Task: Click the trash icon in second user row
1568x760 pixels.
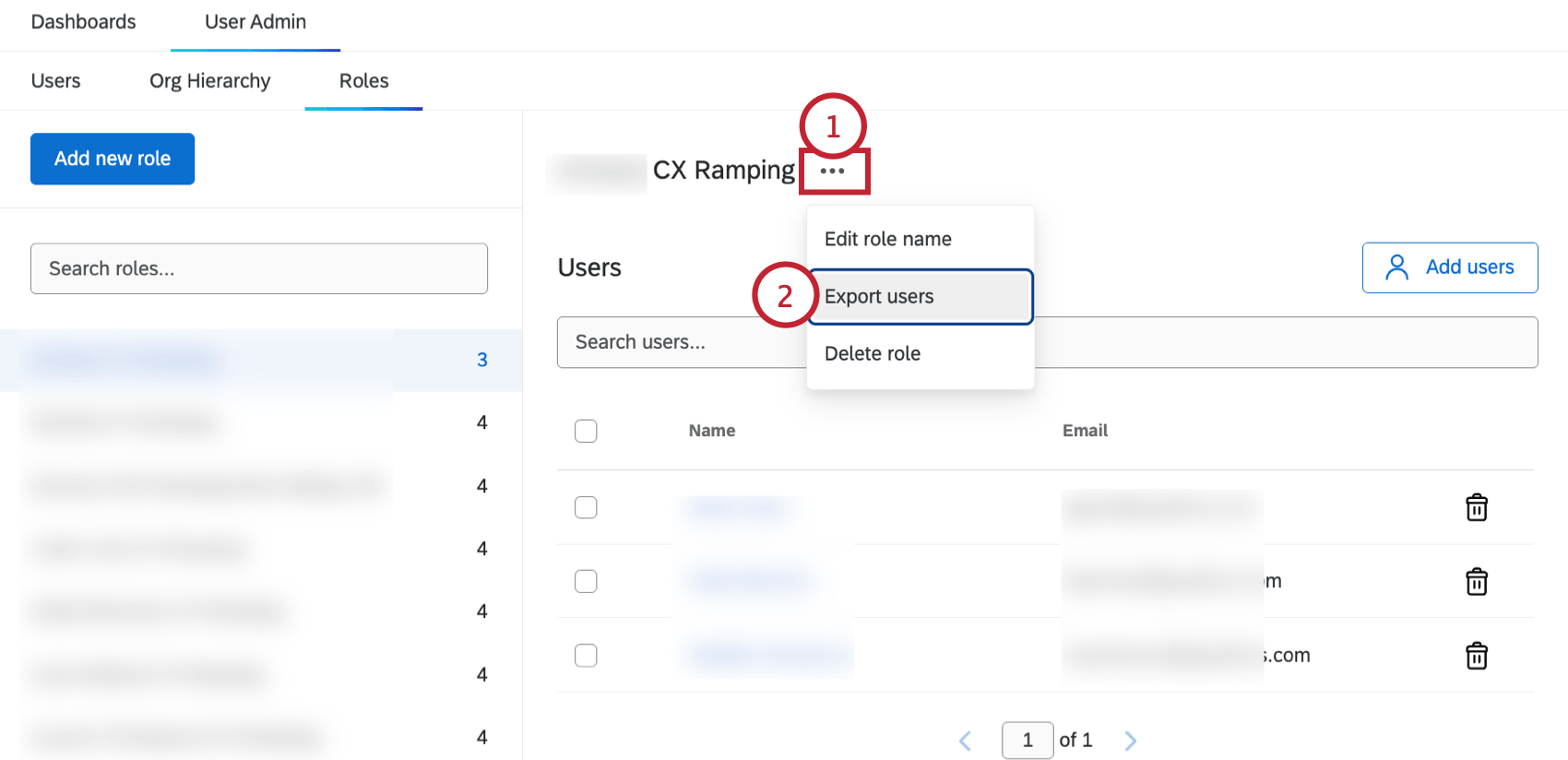Action: 1476,581
